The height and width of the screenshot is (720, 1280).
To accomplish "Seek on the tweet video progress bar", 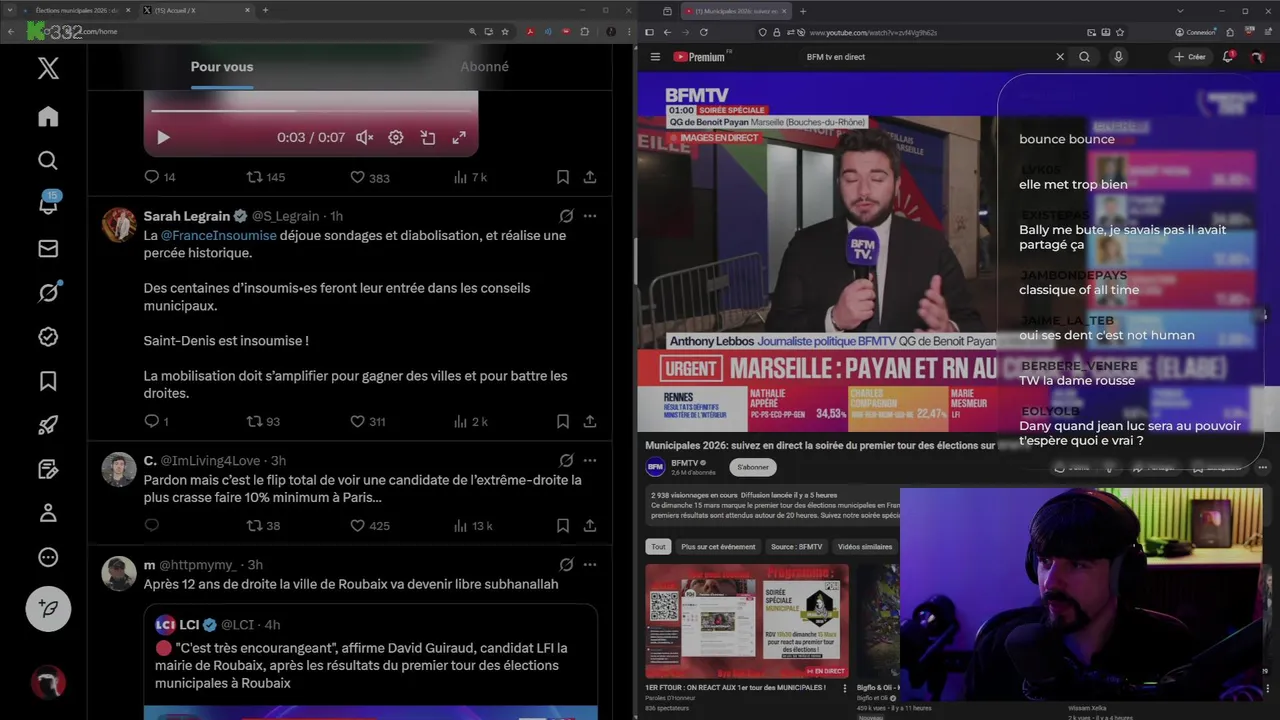I will click(311, 111).
